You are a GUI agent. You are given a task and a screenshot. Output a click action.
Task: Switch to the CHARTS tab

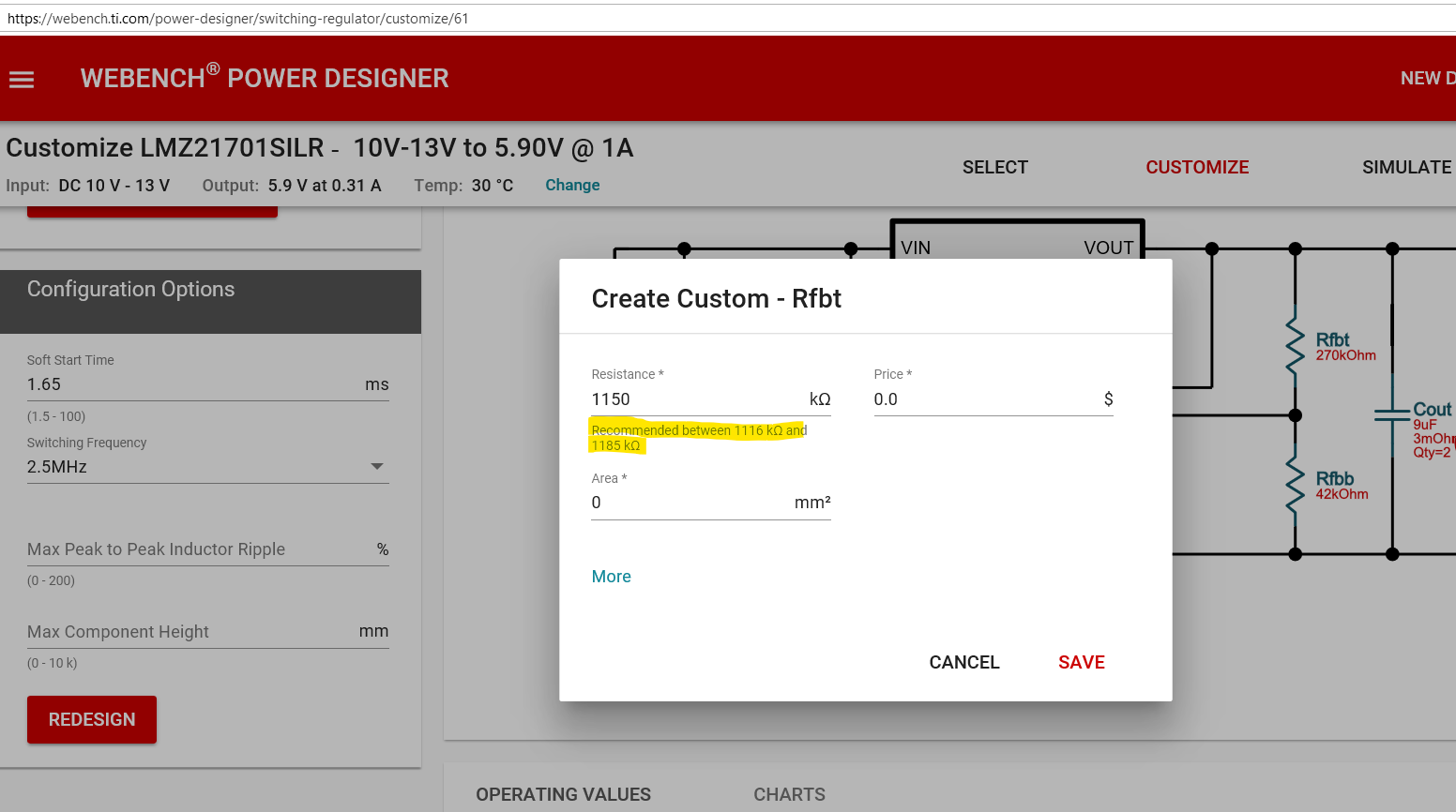[789, 794]
